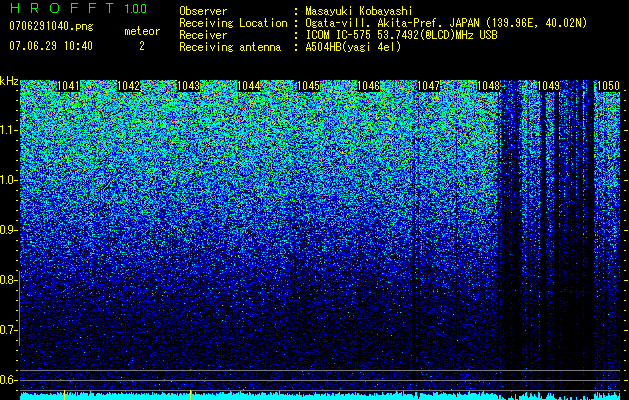This screenshot has height=400, width=629.
Task: Click the 1045 time marker label
Action: pyautogui.click(x=308, y=86)
